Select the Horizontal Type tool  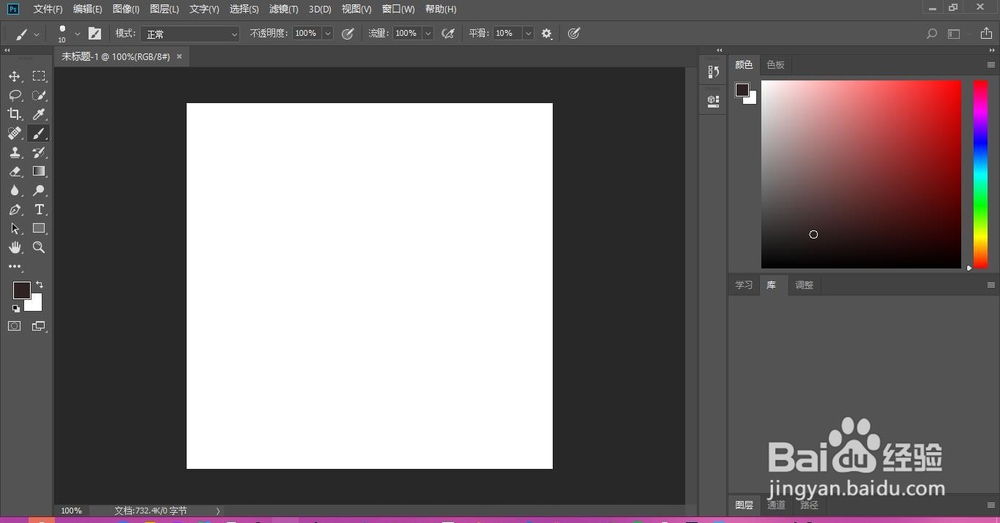point(39,209)
